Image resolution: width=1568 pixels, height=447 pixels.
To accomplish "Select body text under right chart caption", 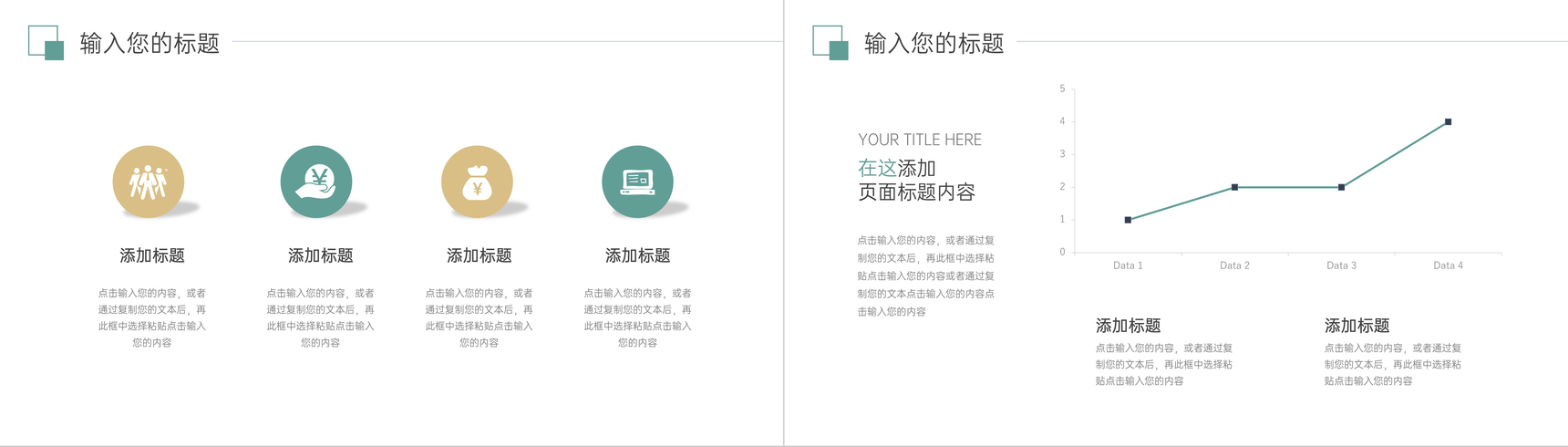I will tap(1393, 364).
